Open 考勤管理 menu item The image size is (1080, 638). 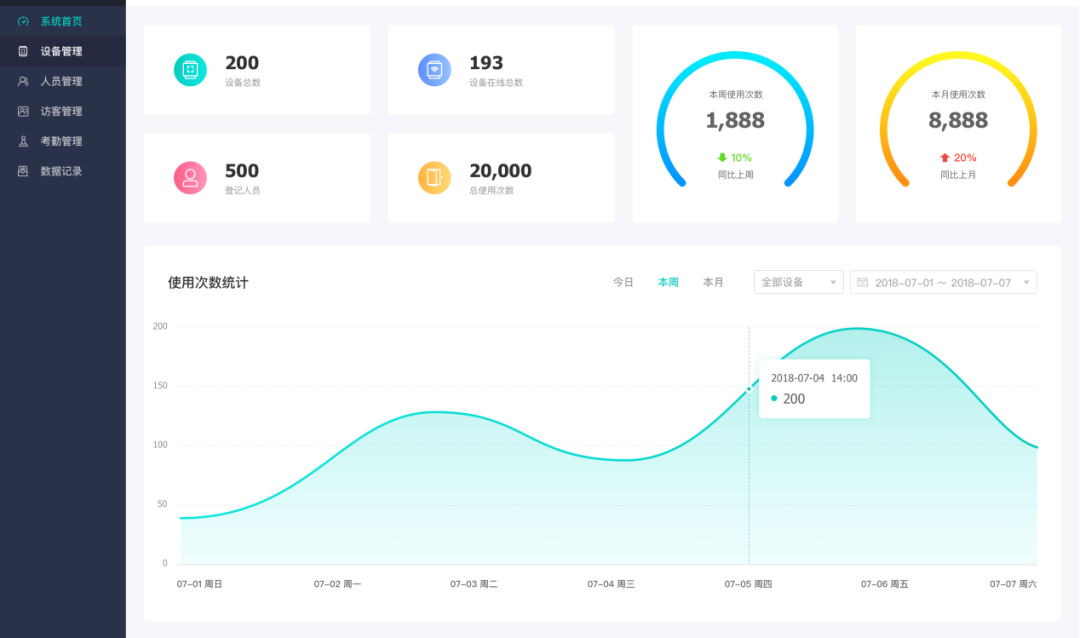click(x=63, y=141)
